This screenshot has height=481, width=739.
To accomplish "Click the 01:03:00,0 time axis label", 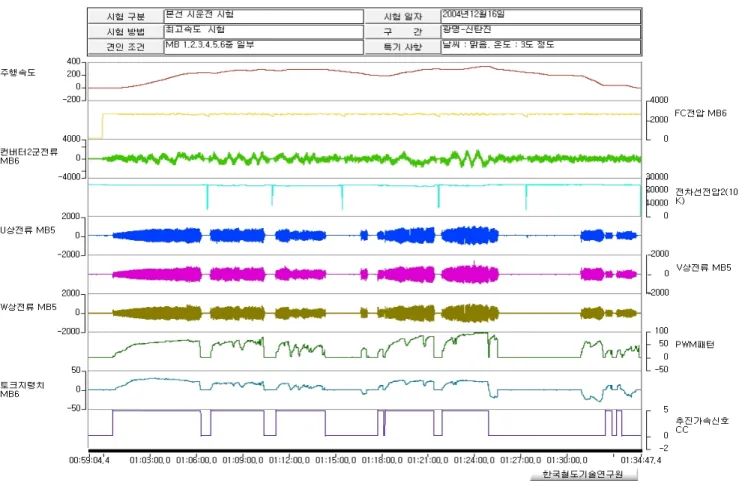I will point(150,460).
